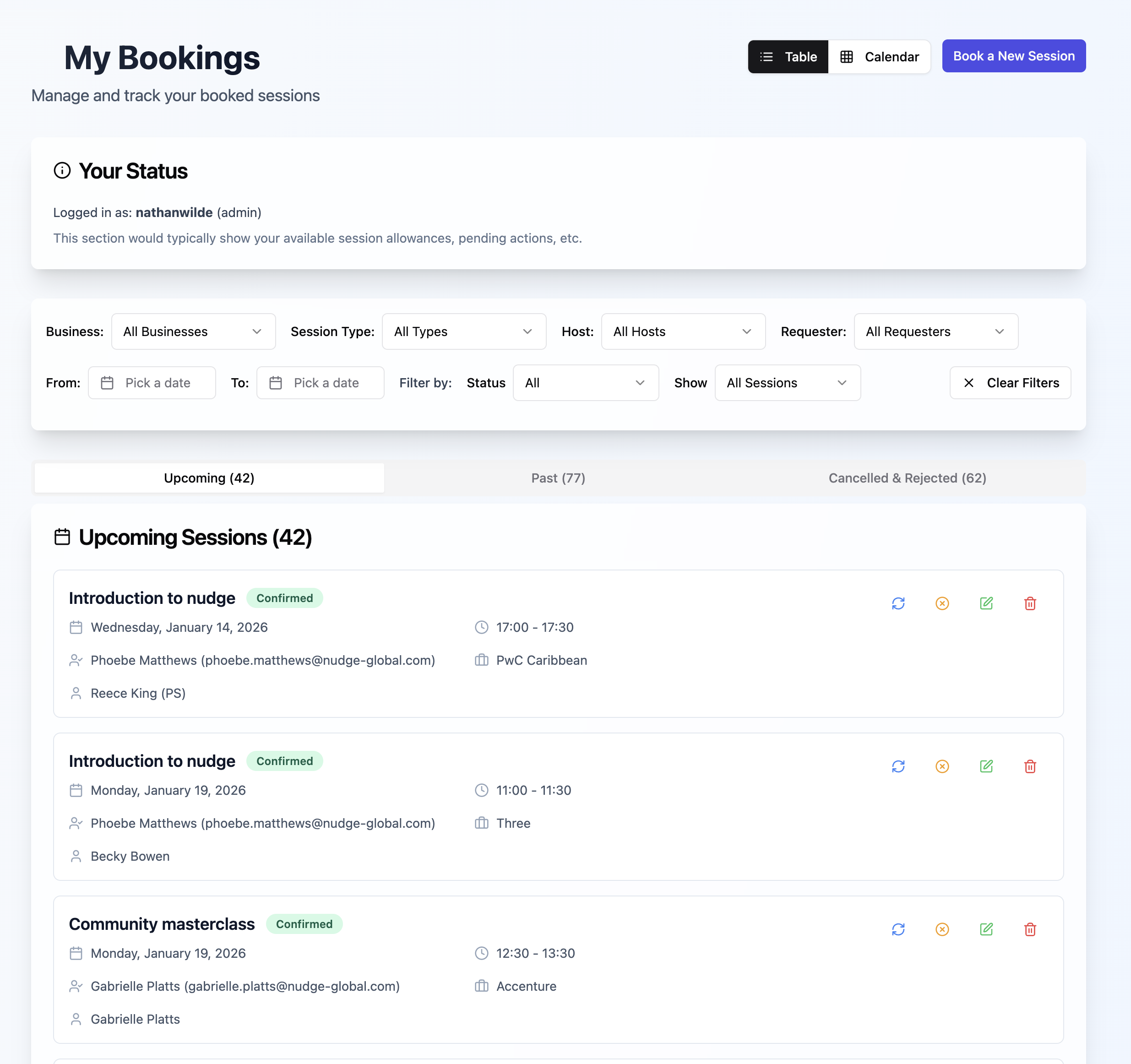Click the info icon beside Your Status
The image size is (1131, 1064).
pos(62,171)
